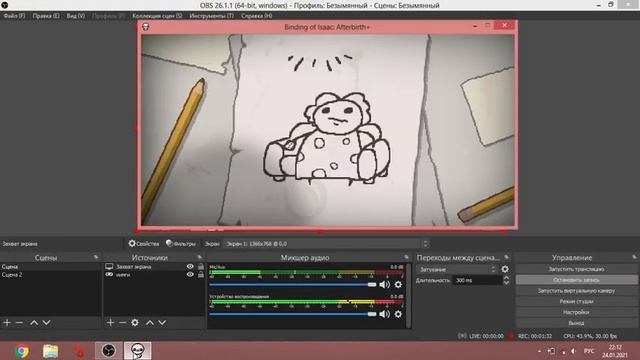640x360 pixels.
Task: Click the keyboard language indicator in tray
Action: coord(589,351)
